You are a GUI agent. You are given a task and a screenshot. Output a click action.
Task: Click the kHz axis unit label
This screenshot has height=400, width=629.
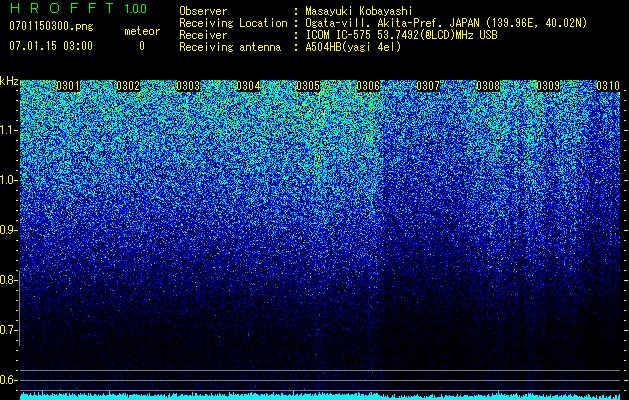[x=9, y=81]
